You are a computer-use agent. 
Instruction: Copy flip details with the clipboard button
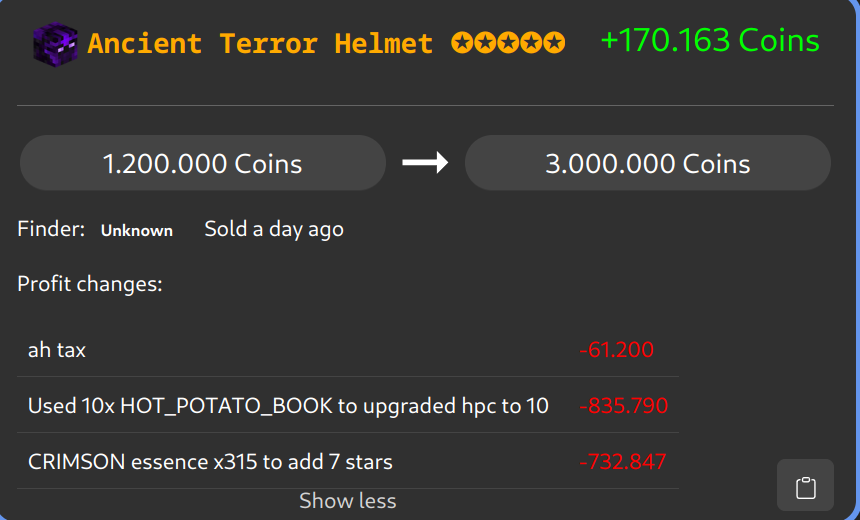pyautogui.click(x=805, y=486)
